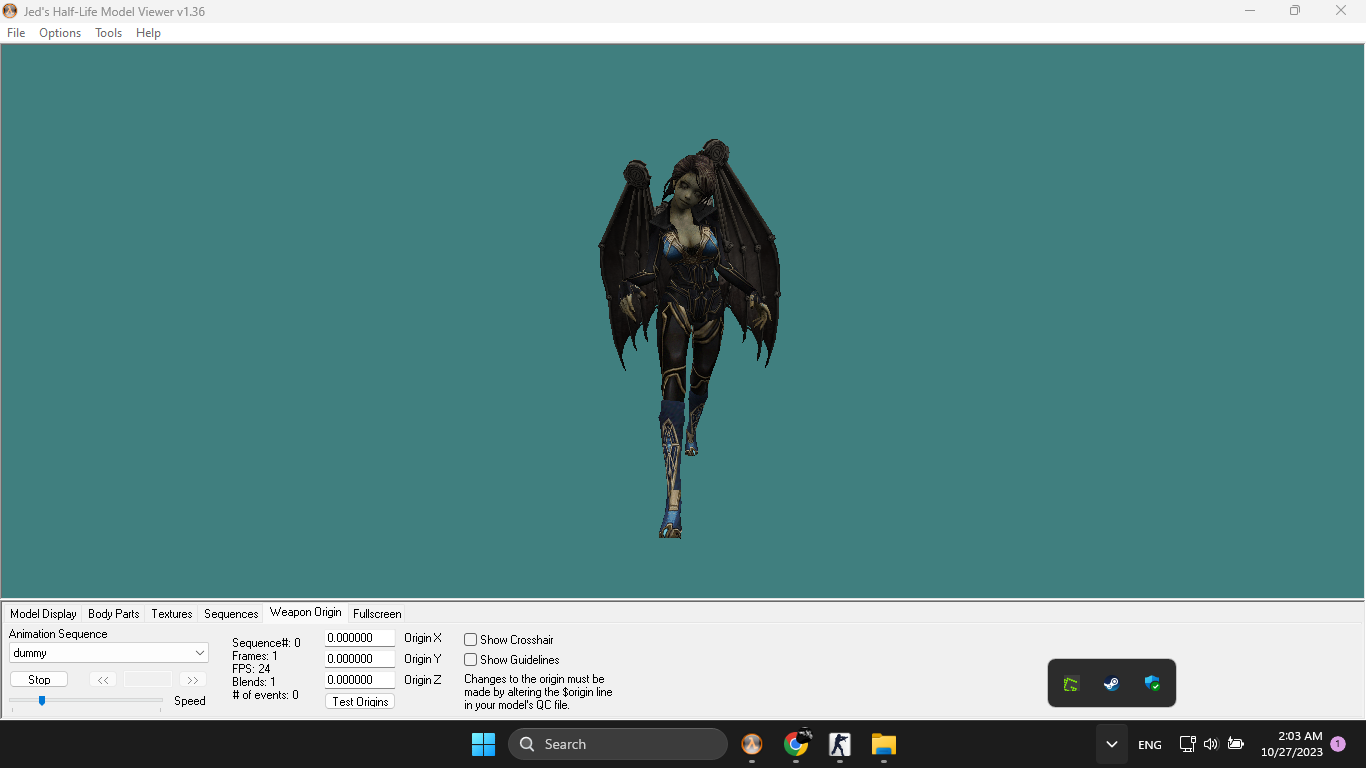The width and height of the screenshot is (1366, 768).
Task: Open Half-Life Model Viewer taskbar icon
Action: coord(751,744)
